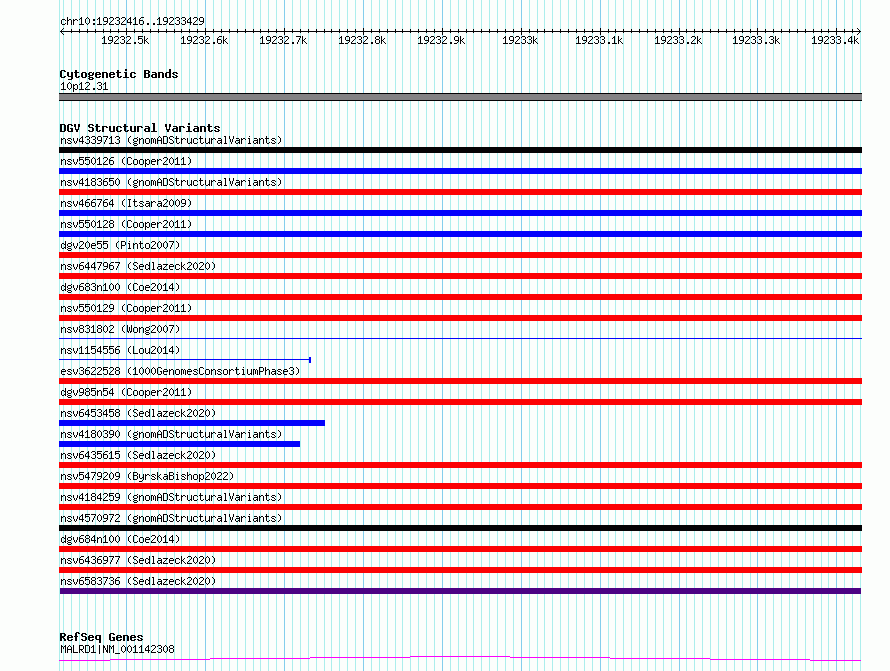Select the red nsv4183650 variant bar
This screenshot has height=671, width=890.
[460, 192]
